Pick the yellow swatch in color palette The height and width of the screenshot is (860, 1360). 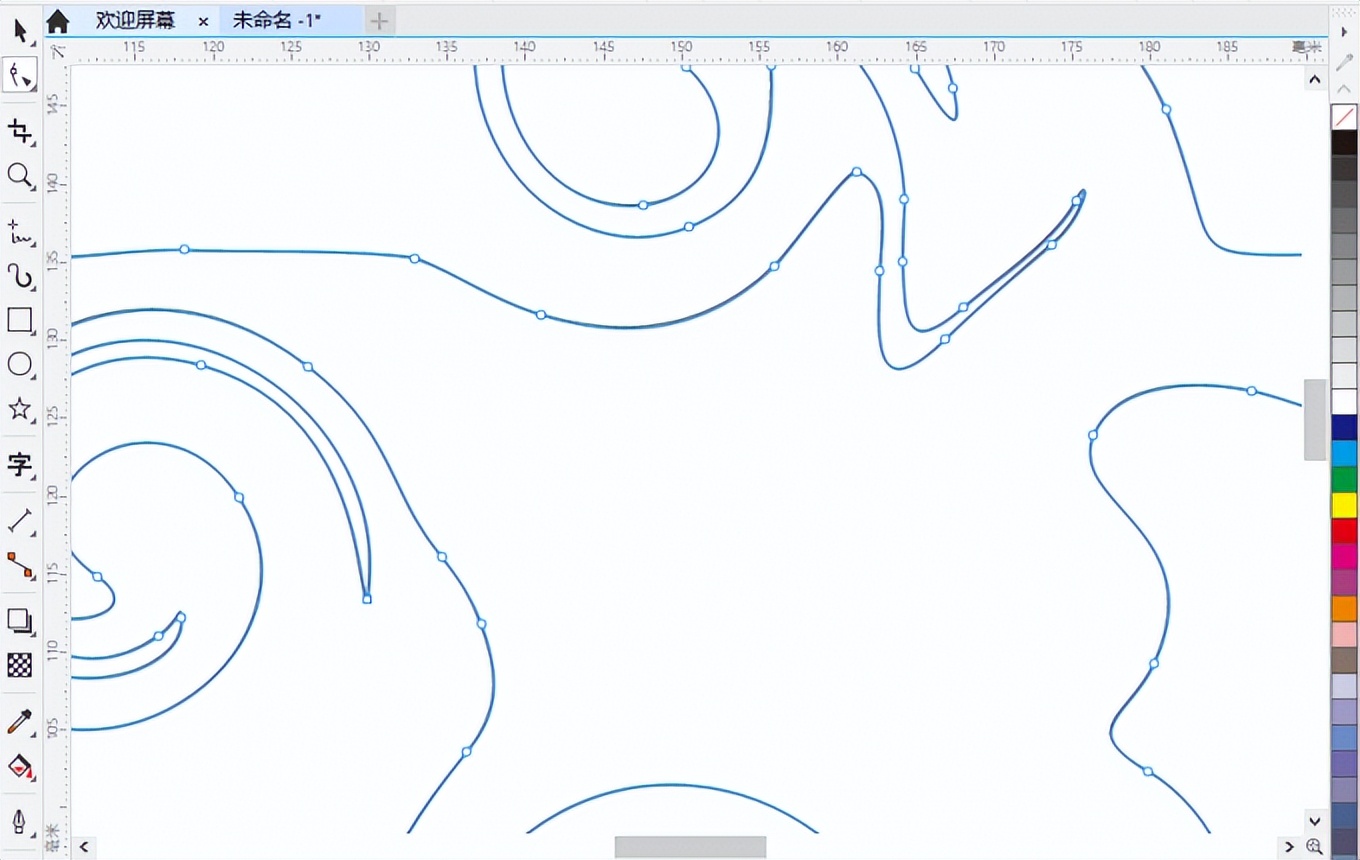[1344, 505]
